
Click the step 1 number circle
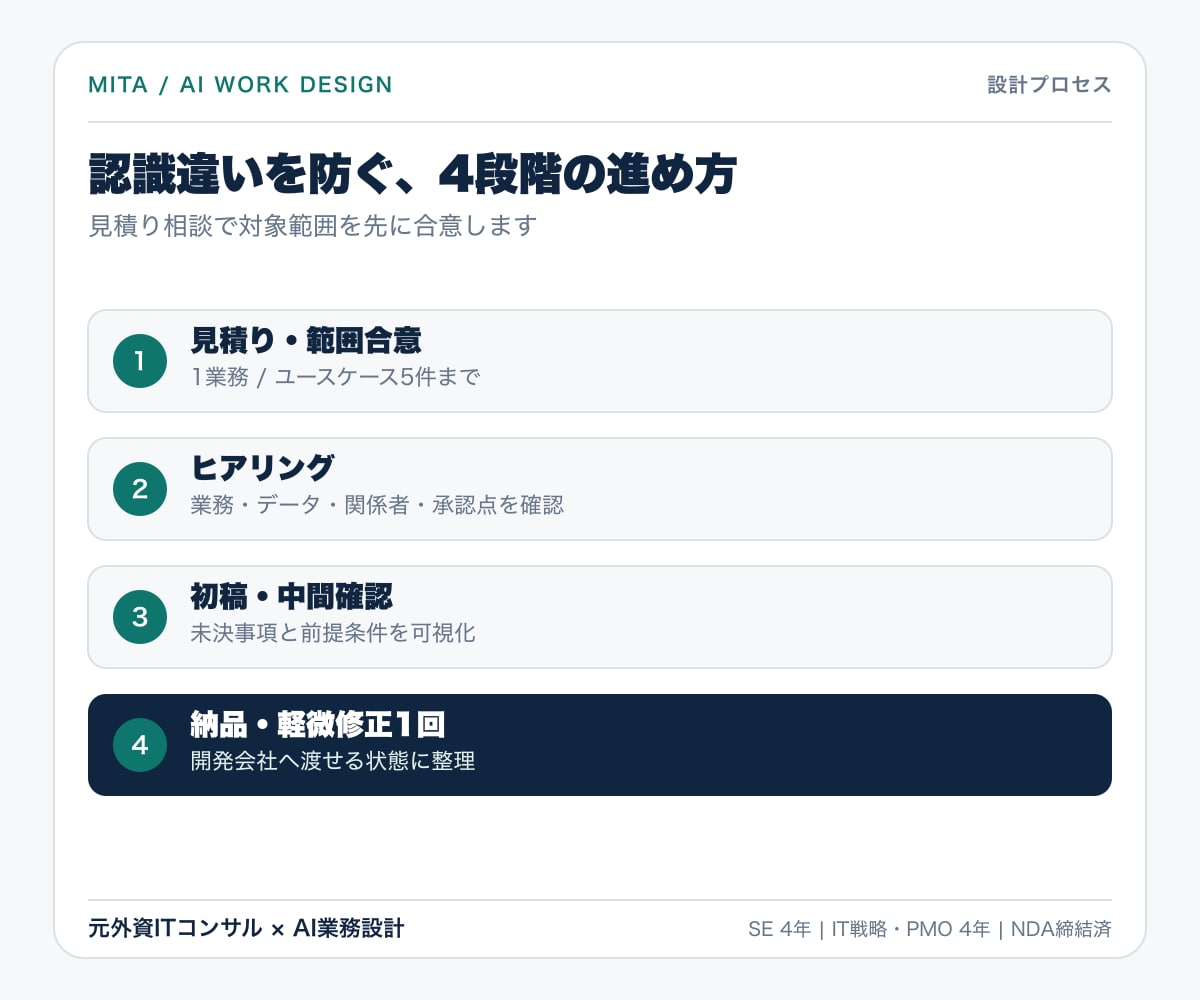(140, 361)
